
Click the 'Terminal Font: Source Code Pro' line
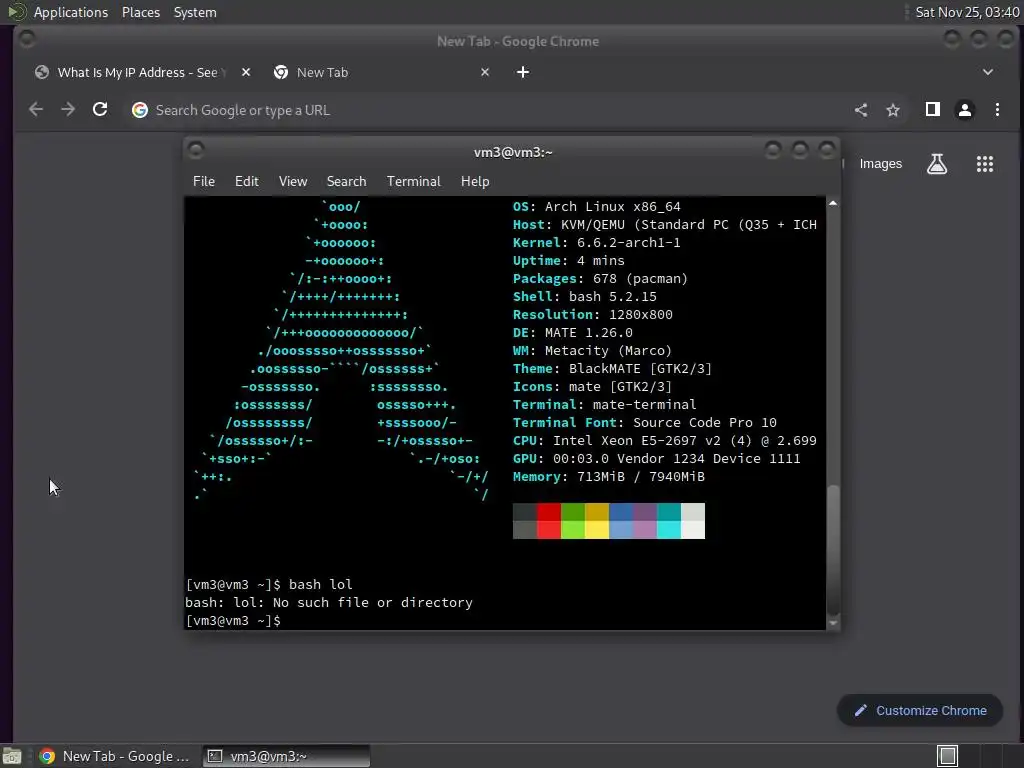pyautogui.click(x=645, y=423)
